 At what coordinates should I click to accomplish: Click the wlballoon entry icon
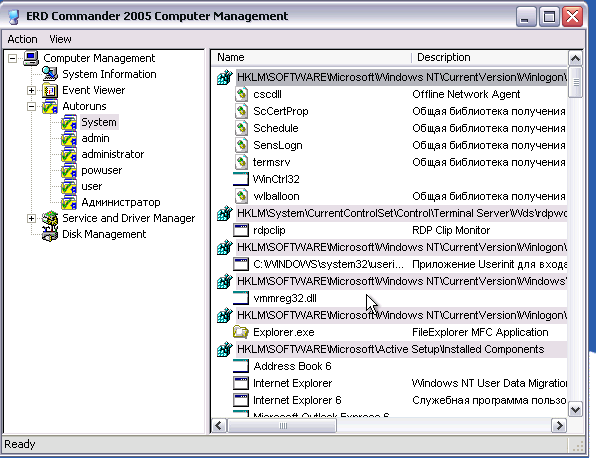coord(241,196)
